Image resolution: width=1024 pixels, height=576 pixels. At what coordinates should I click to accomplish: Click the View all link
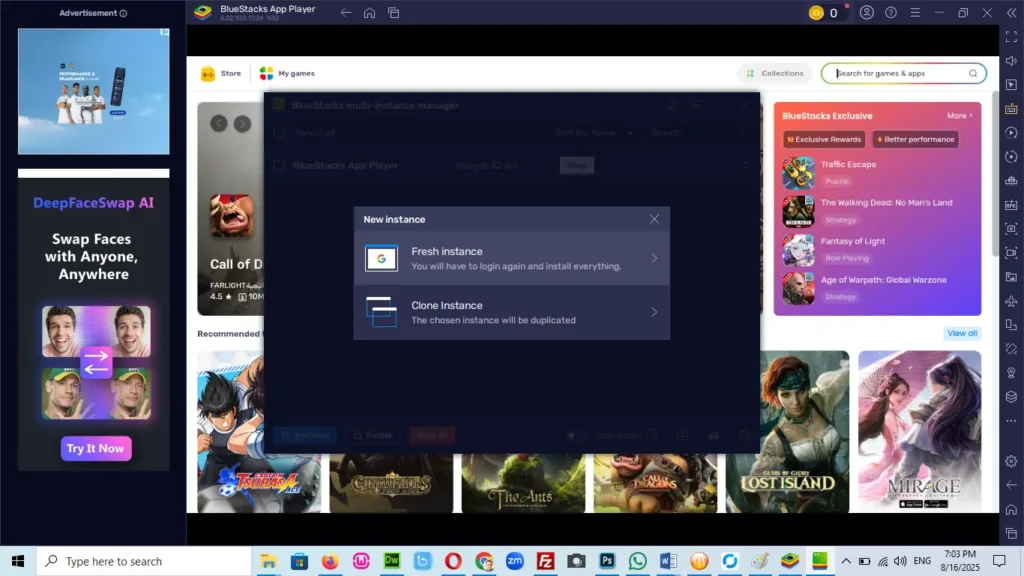point(962,333)
